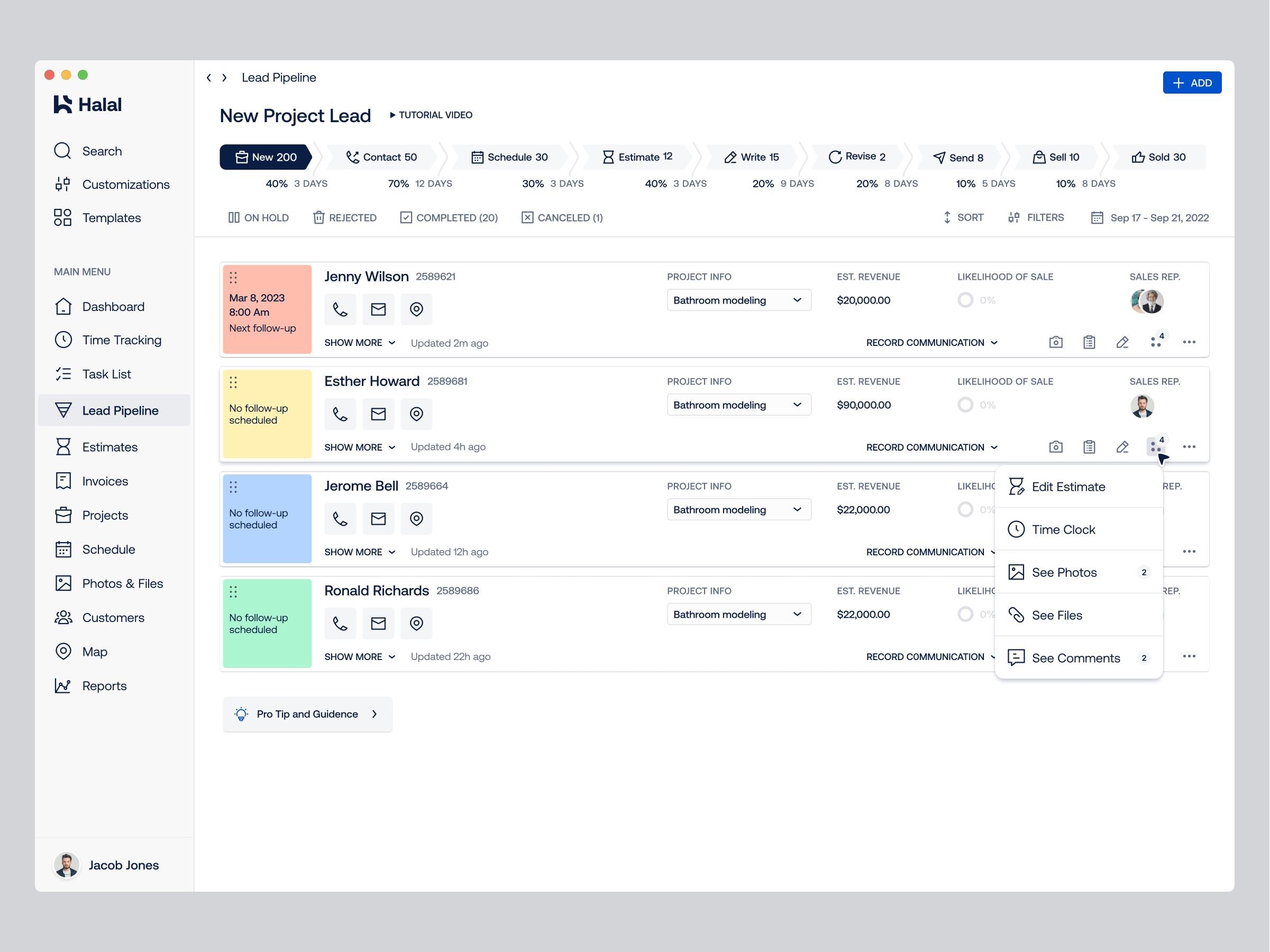Viewport: 1270px width, 952px height.
Task: Toggle the COMPLETED (20) filter
Action: [x=449, y=217]
